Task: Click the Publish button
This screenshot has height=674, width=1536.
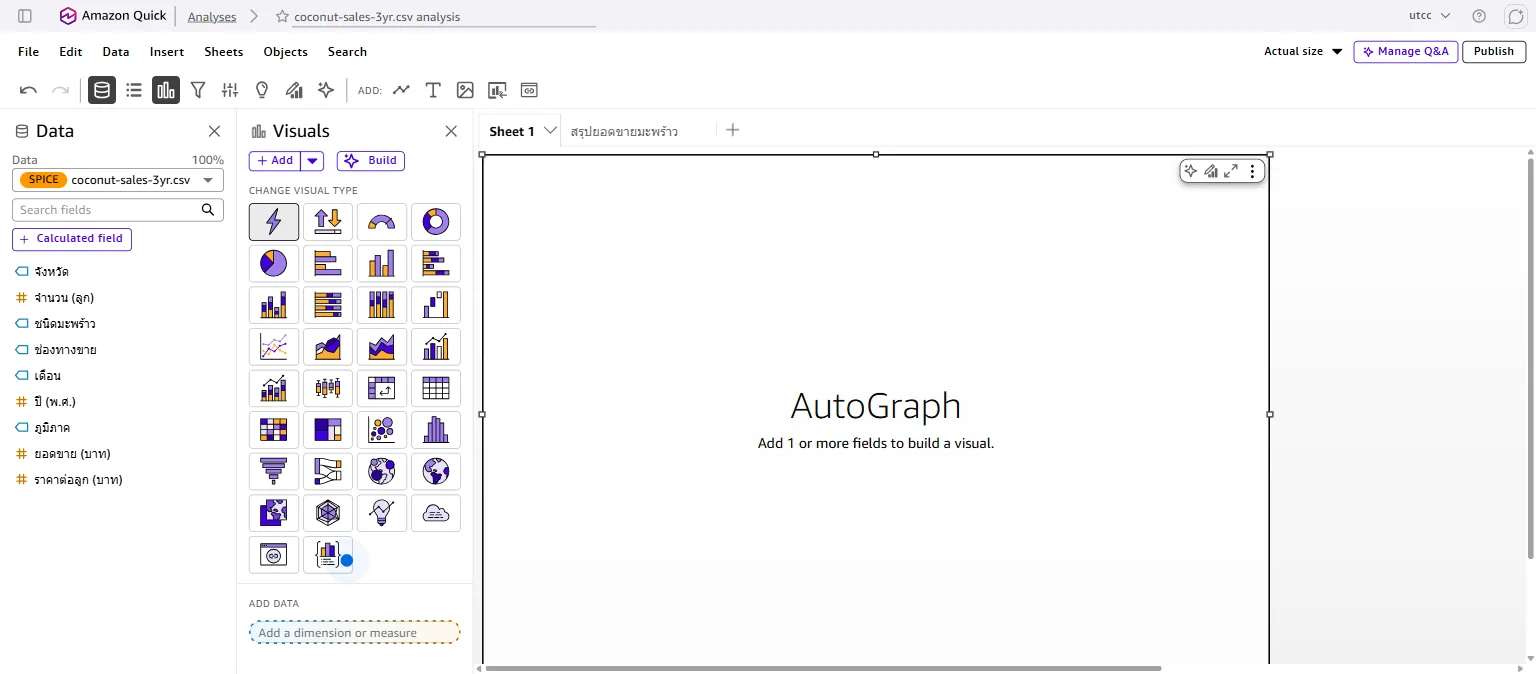Action: point(1494,51)
